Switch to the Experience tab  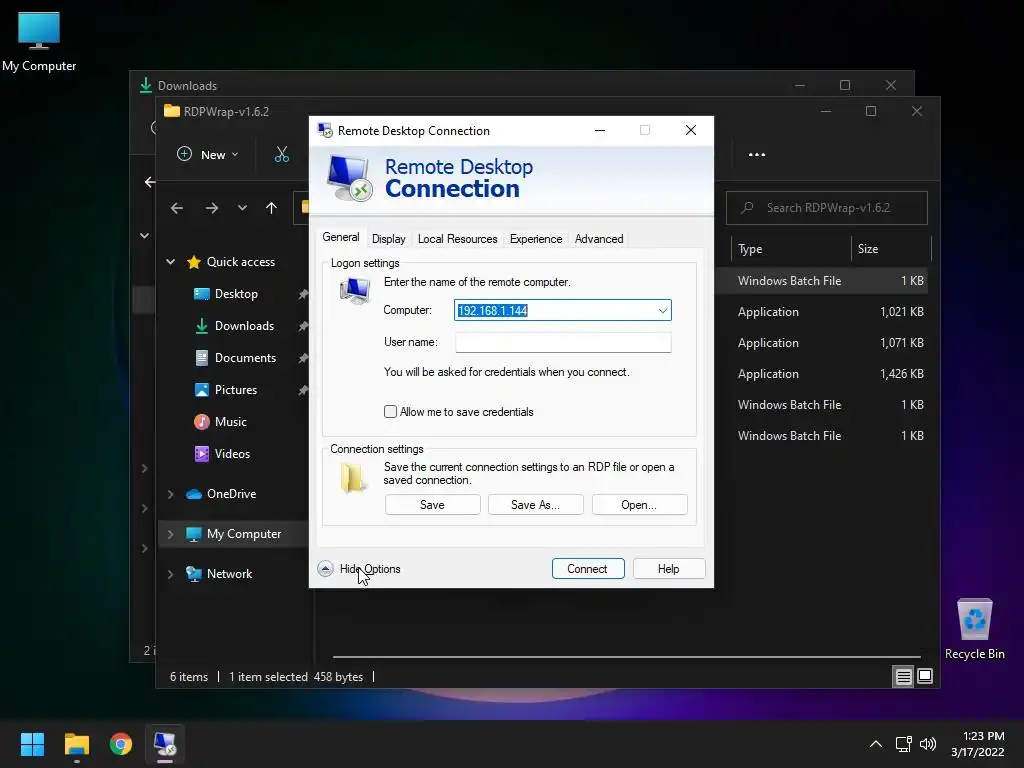click(536, 239)
